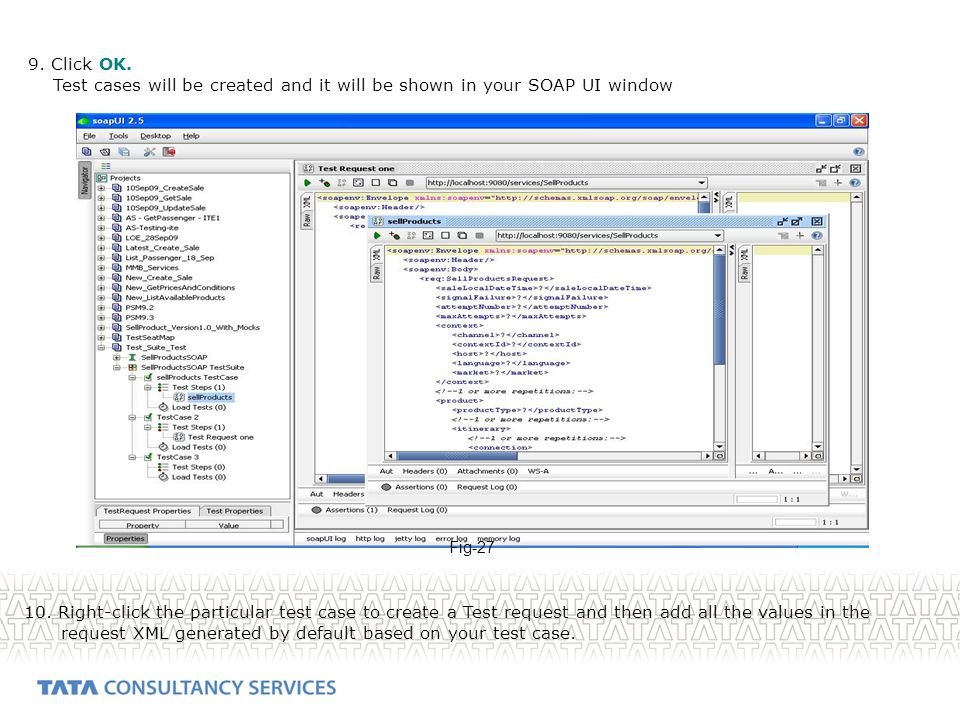This screenshot has height=720, width=960.
Task: Click the cancel request icon in sellProducts window
Action: coord(479,236)
